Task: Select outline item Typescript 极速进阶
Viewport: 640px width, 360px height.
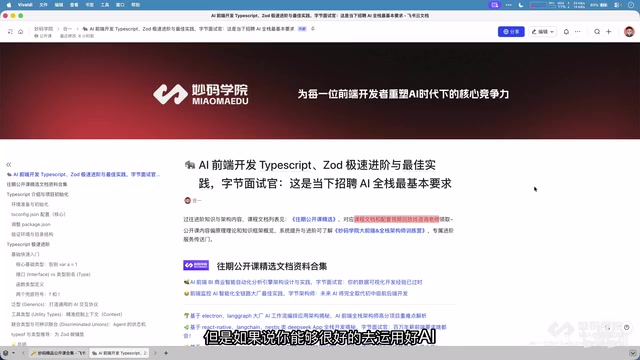Action: tap(28, 244)
